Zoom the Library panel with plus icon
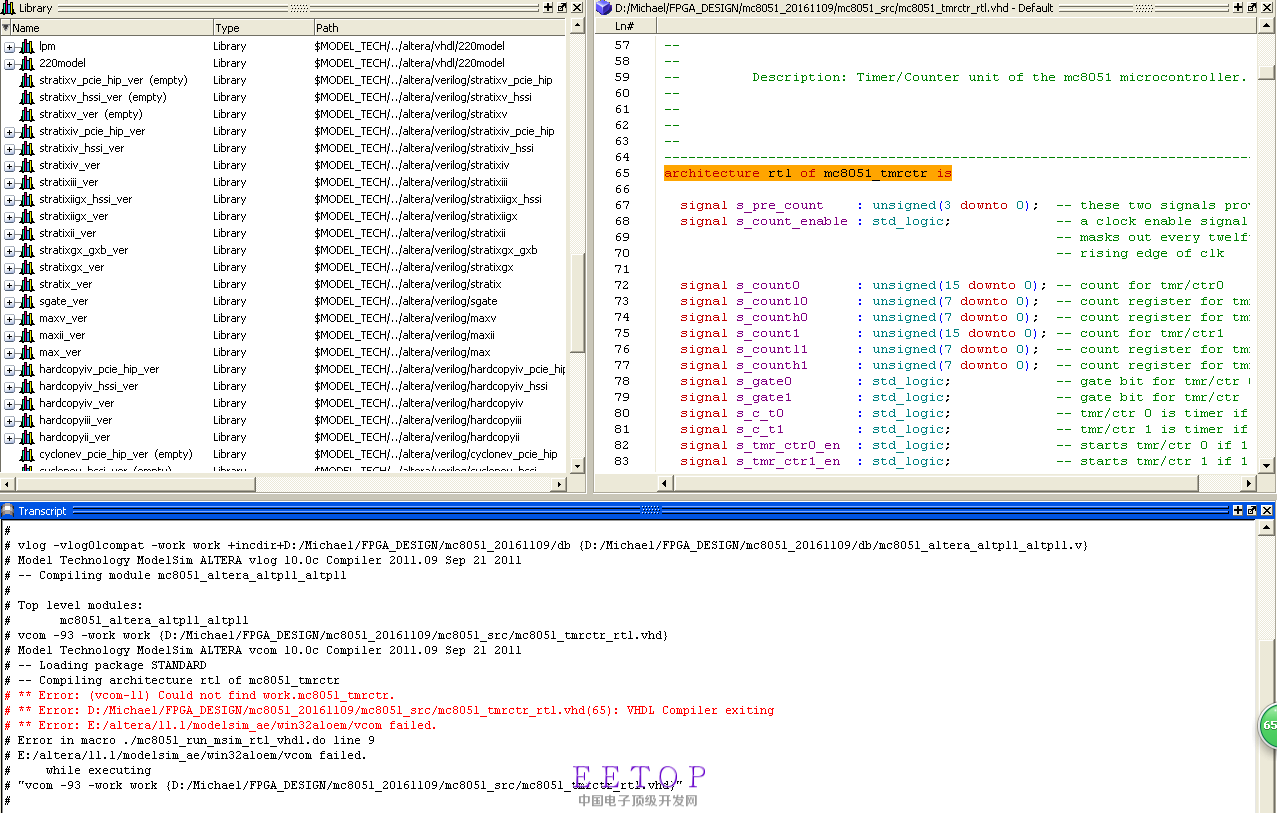Screen dimensions: 1277x813 click(x=548, y=8)
